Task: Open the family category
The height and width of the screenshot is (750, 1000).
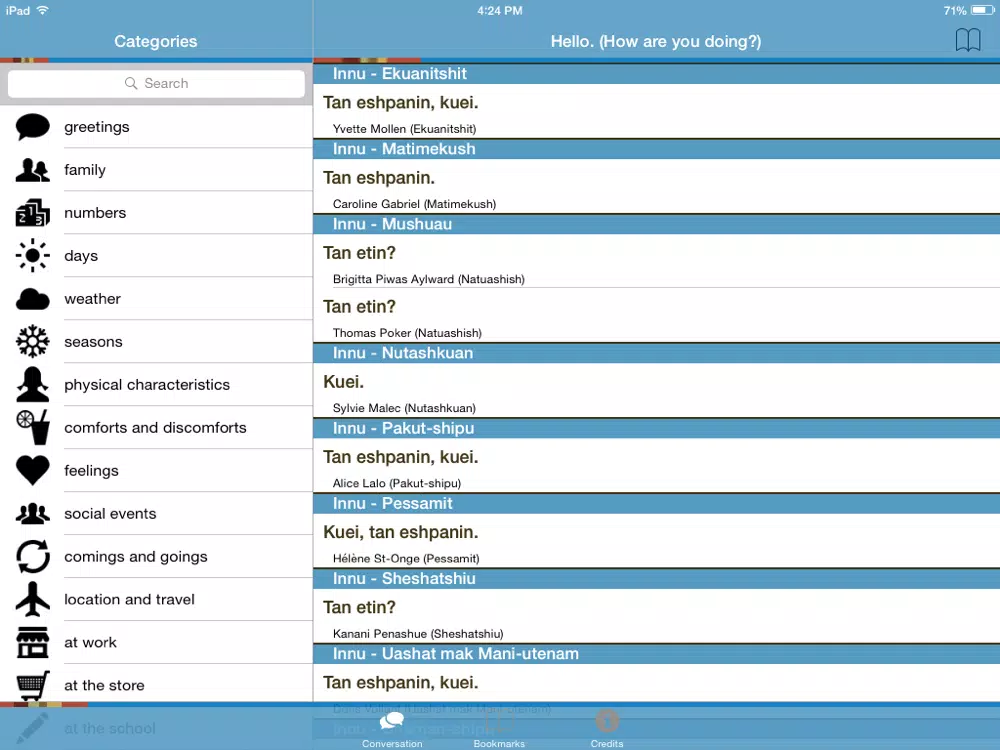Action: (156, 170)
